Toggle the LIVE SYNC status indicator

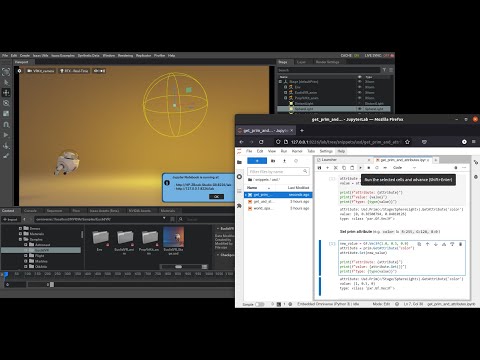378,55
